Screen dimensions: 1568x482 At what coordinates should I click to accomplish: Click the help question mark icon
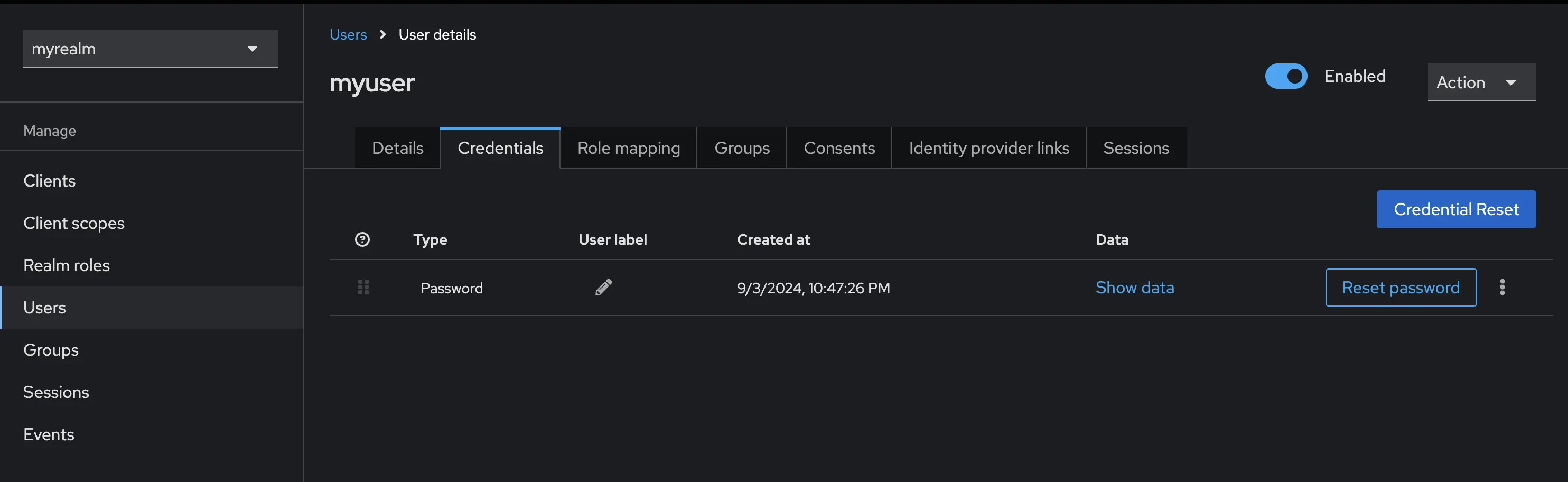tap(362, 239)
